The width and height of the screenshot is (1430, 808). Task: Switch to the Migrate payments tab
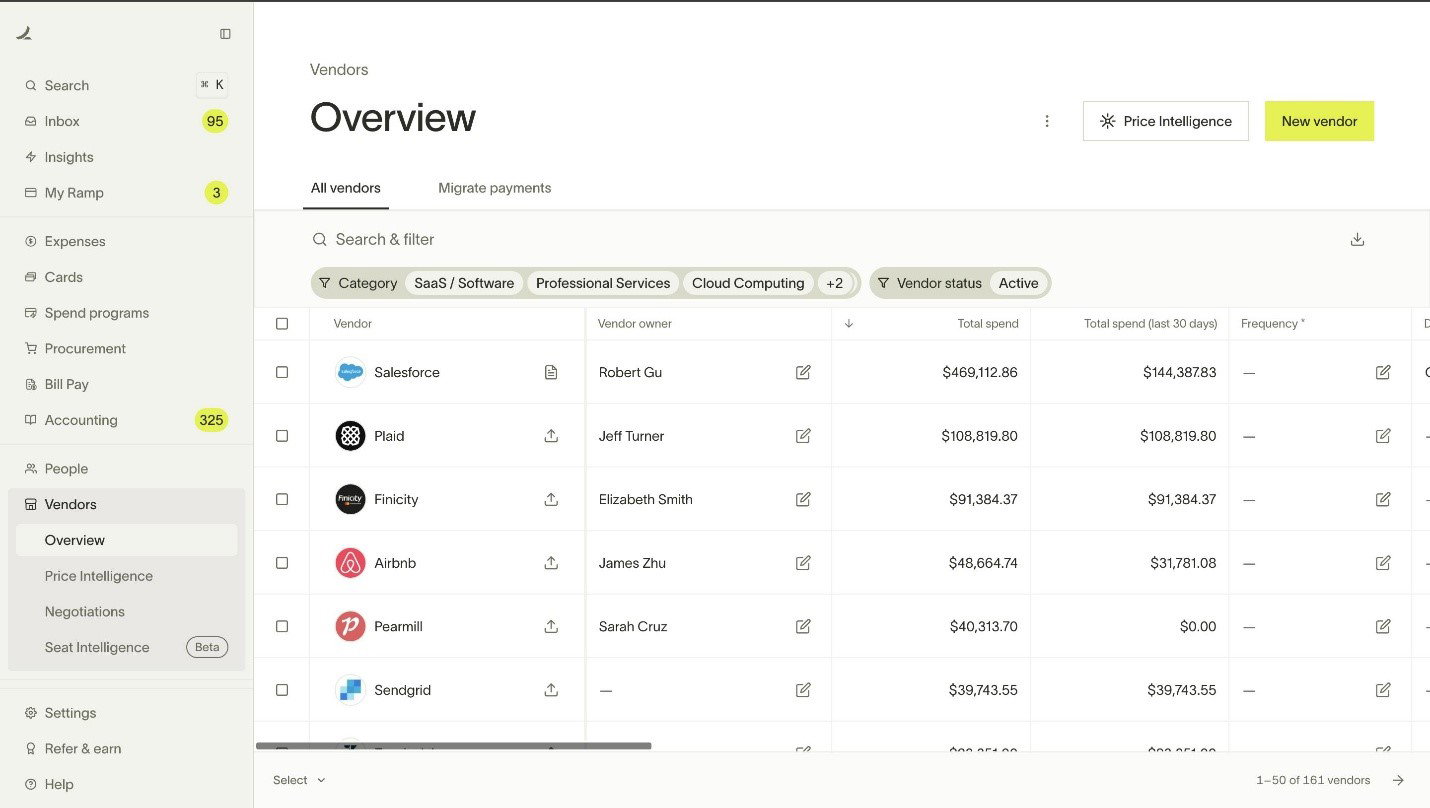(x=494, y=187)
